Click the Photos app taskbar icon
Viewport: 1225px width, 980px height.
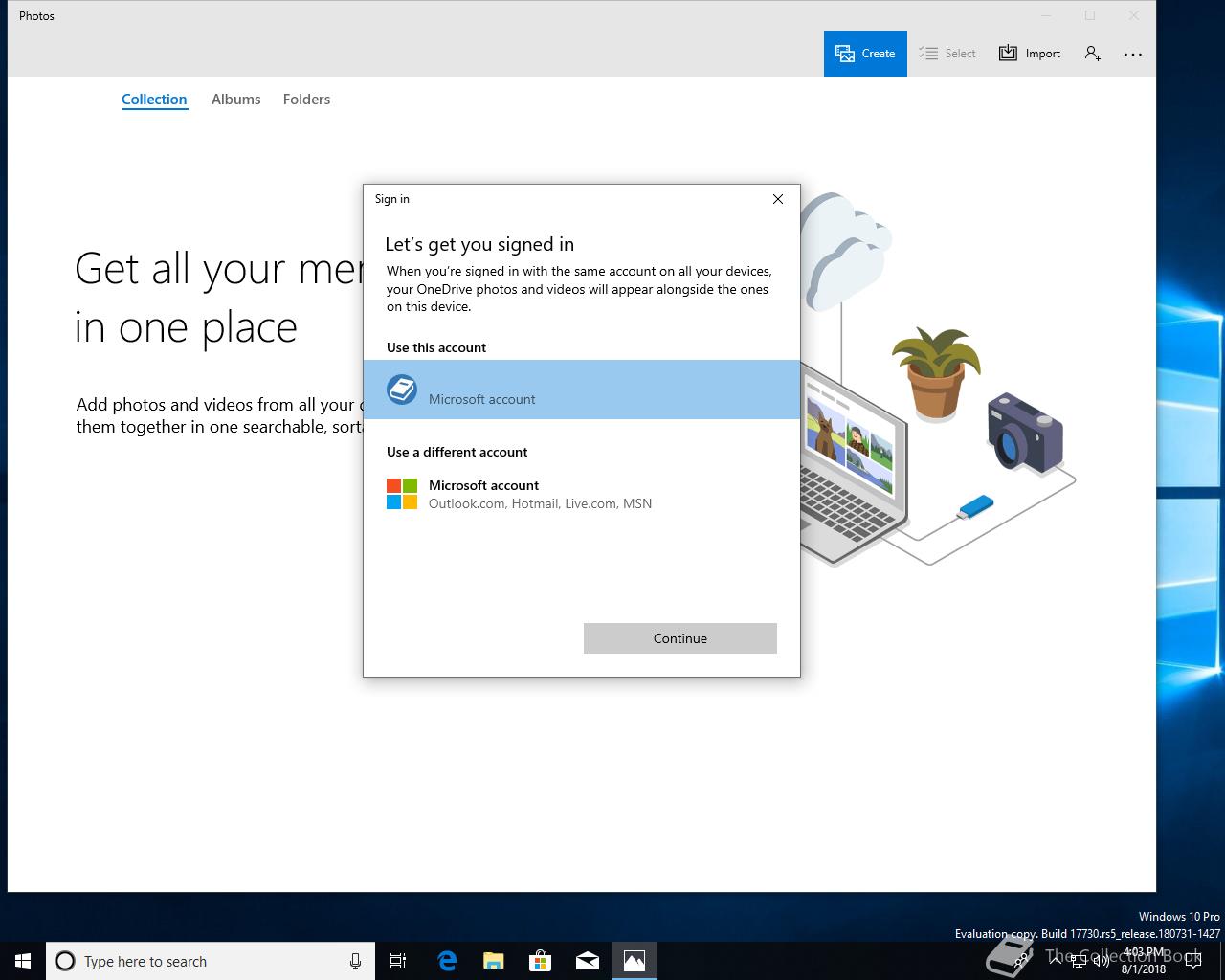pos(635,961)
